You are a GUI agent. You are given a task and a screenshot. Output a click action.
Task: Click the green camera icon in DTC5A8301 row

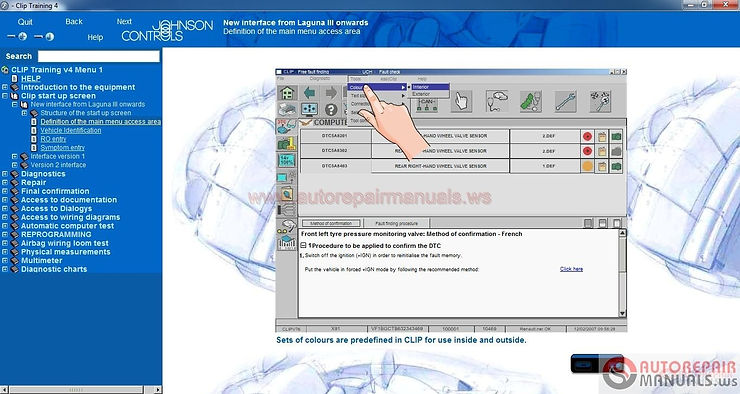pyautogui.click(x=616, y=136)
